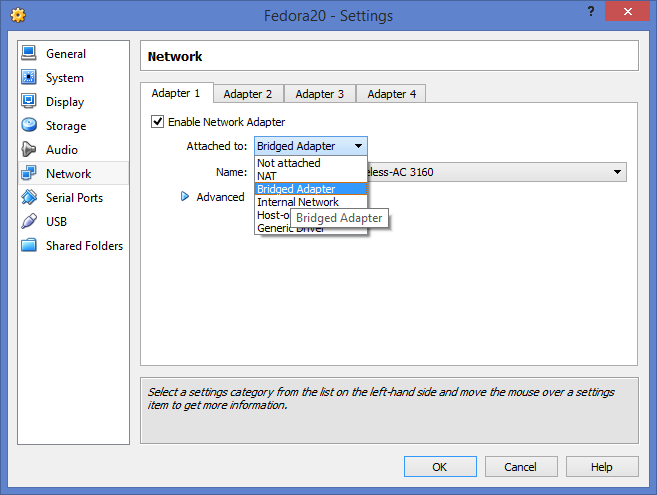
Task: Uncheck Enable Network Adapter checkbox
Action: tap(158, 122)
